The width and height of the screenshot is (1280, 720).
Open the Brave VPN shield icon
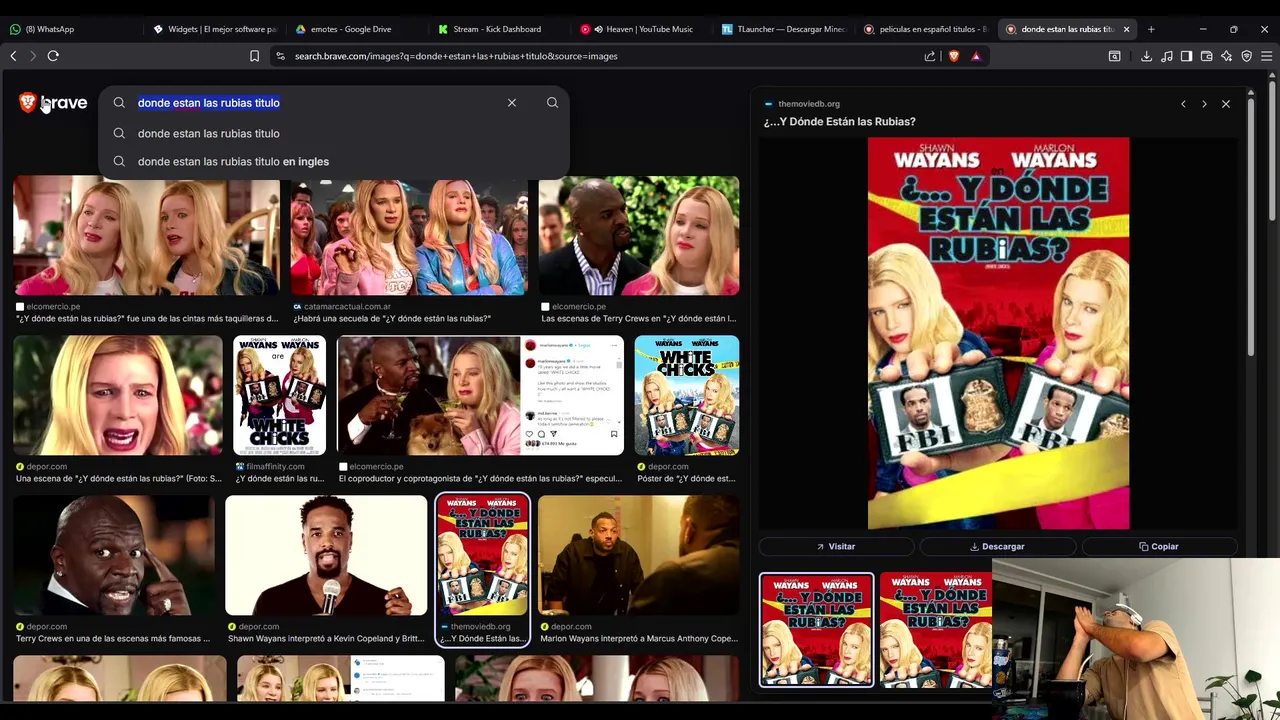click(1246, 56)
